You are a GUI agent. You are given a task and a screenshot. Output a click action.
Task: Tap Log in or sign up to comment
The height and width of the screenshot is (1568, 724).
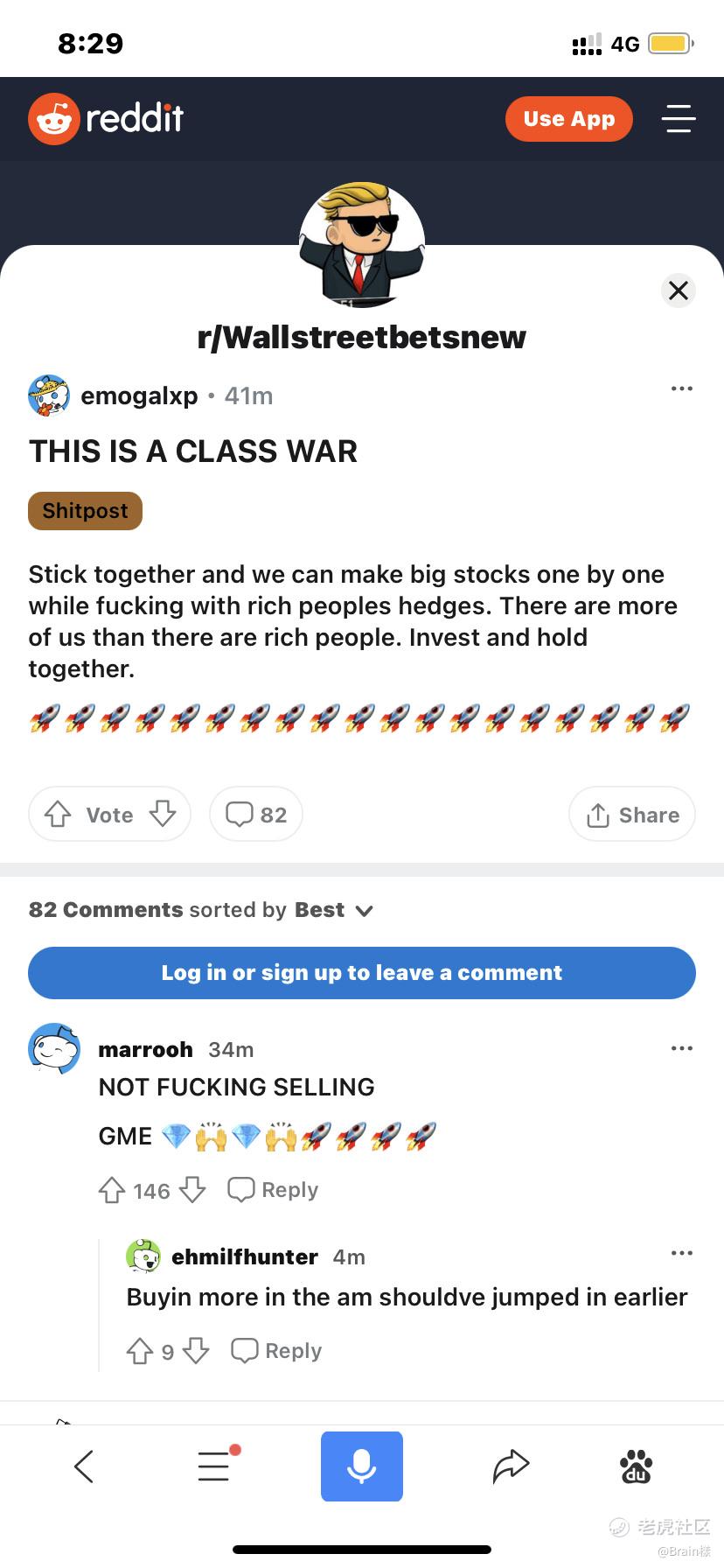362,973
